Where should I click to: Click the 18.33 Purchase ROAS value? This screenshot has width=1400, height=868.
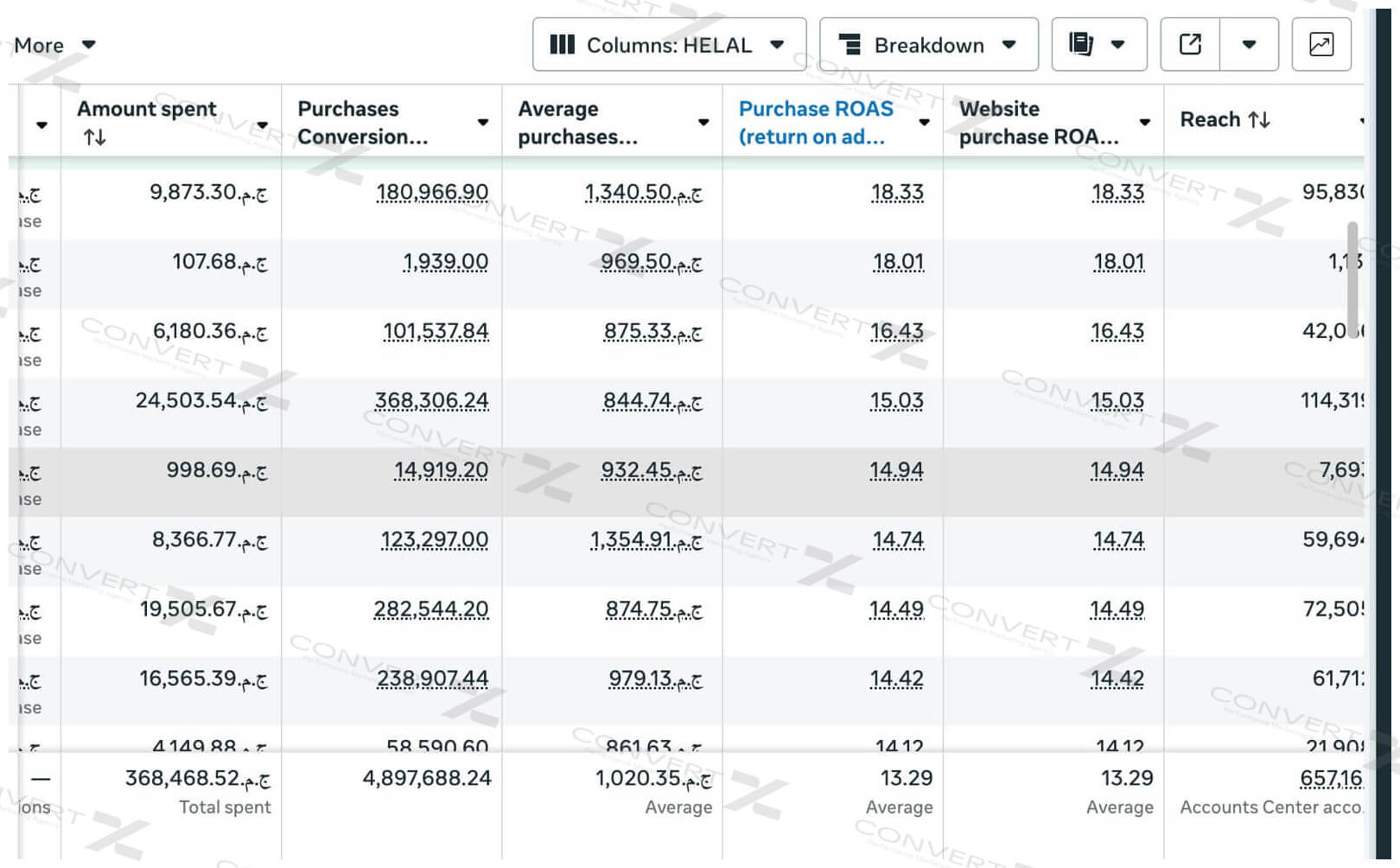pos(897,192)
